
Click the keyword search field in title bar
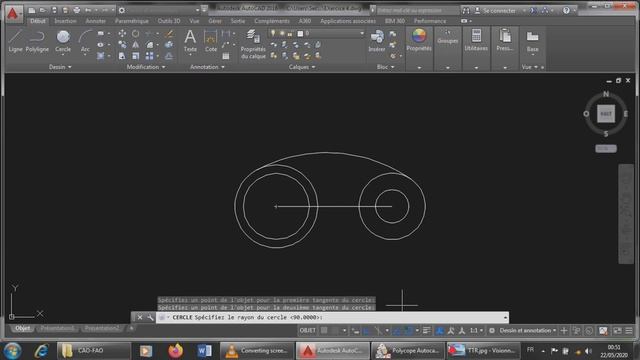[417, 10]
